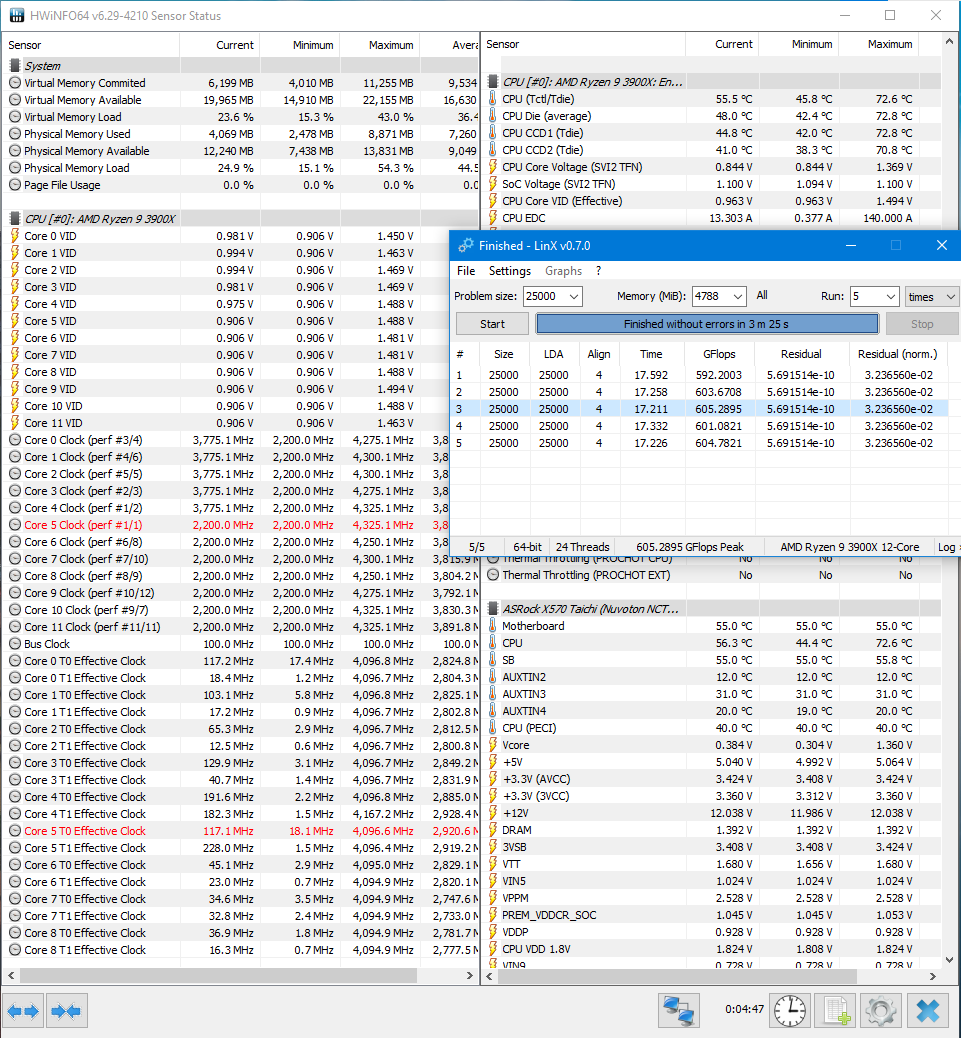This screenshot has width=961, height=1038.
Task: Open the Settings menu in LinX
Action: click(510, 271)
